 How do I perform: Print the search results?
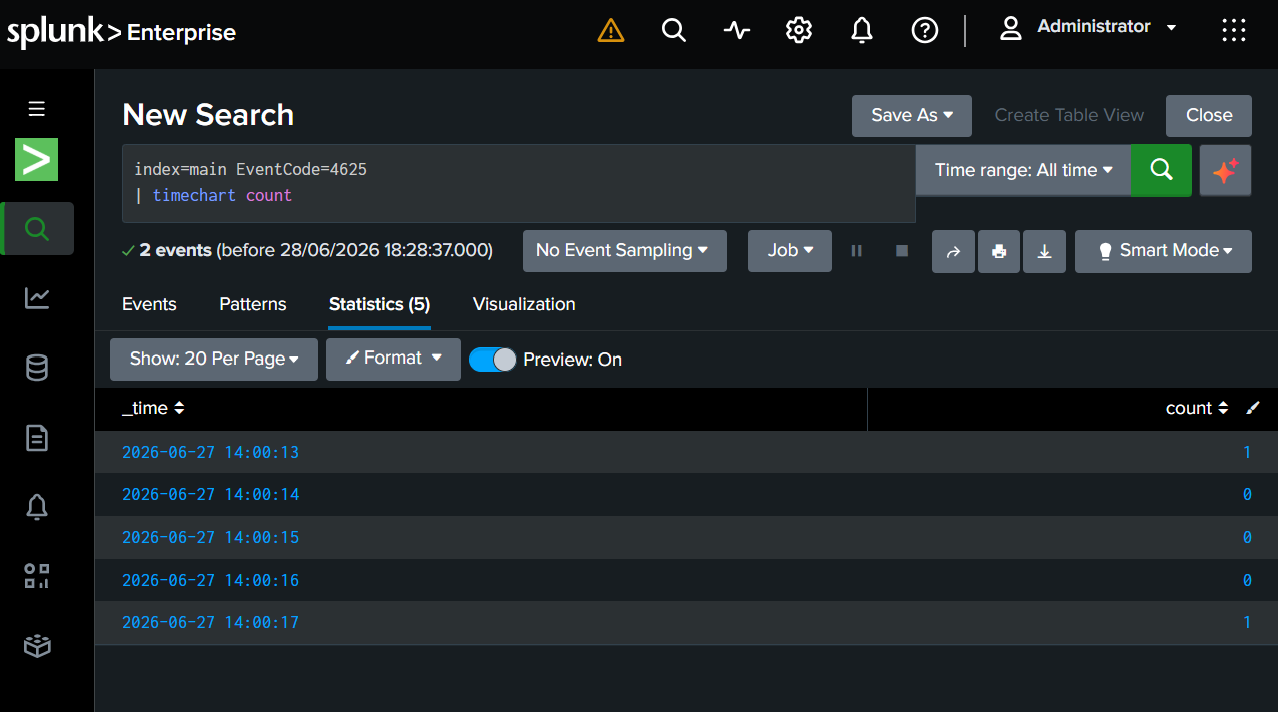pyautogui.click(x=999, y=251)
